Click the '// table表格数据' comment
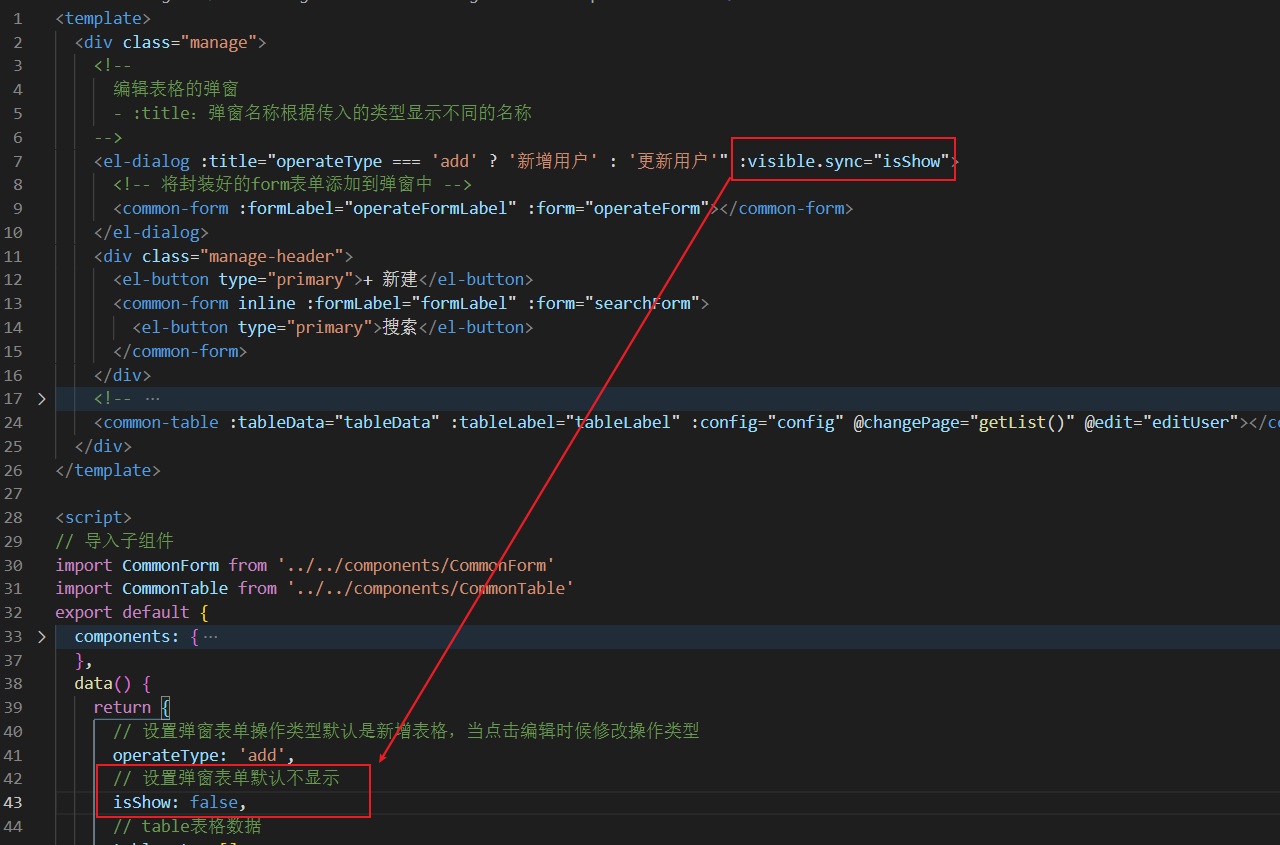 (x=187, y=826)
